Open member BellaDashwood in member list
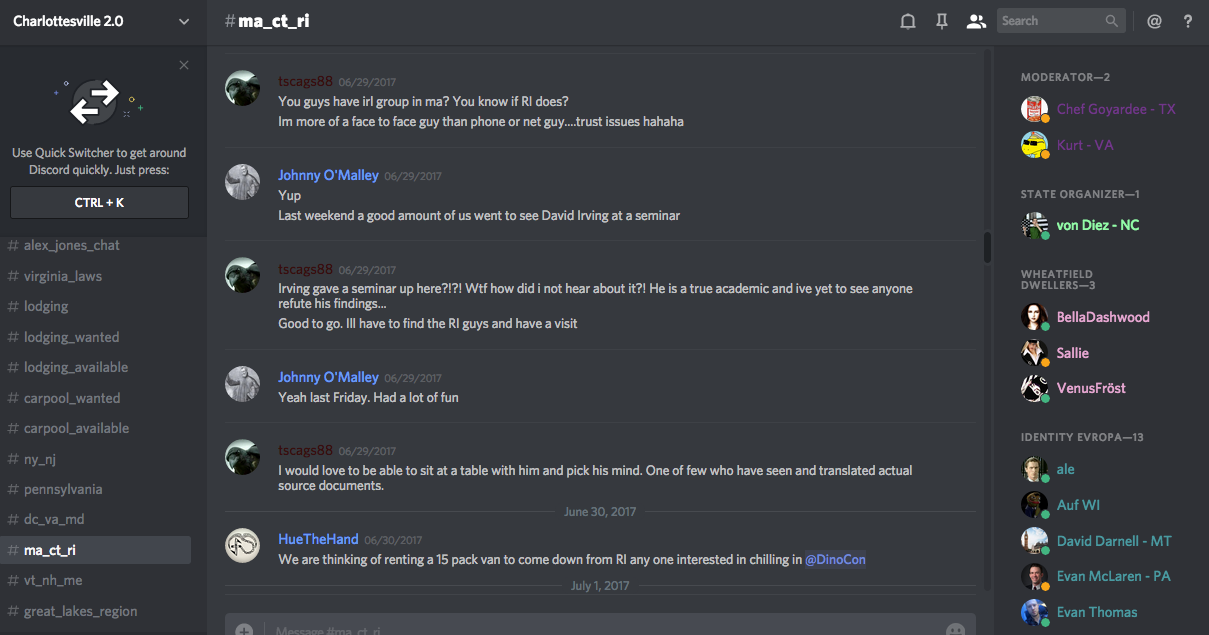Screen dimensions: 1209x635 tap(1103, 317)
